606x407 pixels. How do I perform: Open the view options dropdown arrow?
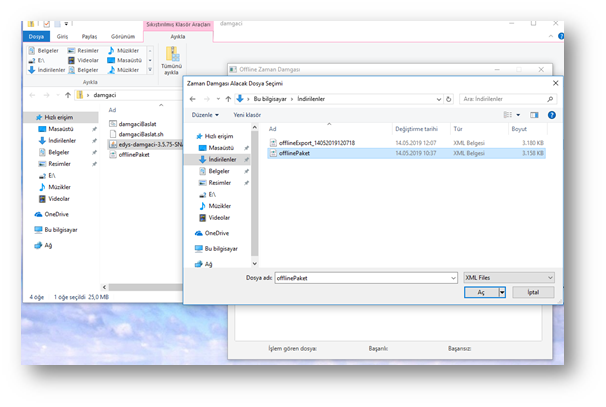point(520,114)
